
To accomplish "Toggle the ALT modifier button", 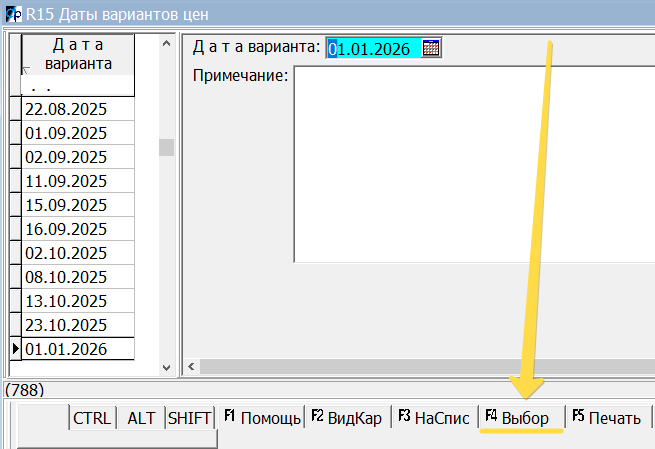I will 141,419.
